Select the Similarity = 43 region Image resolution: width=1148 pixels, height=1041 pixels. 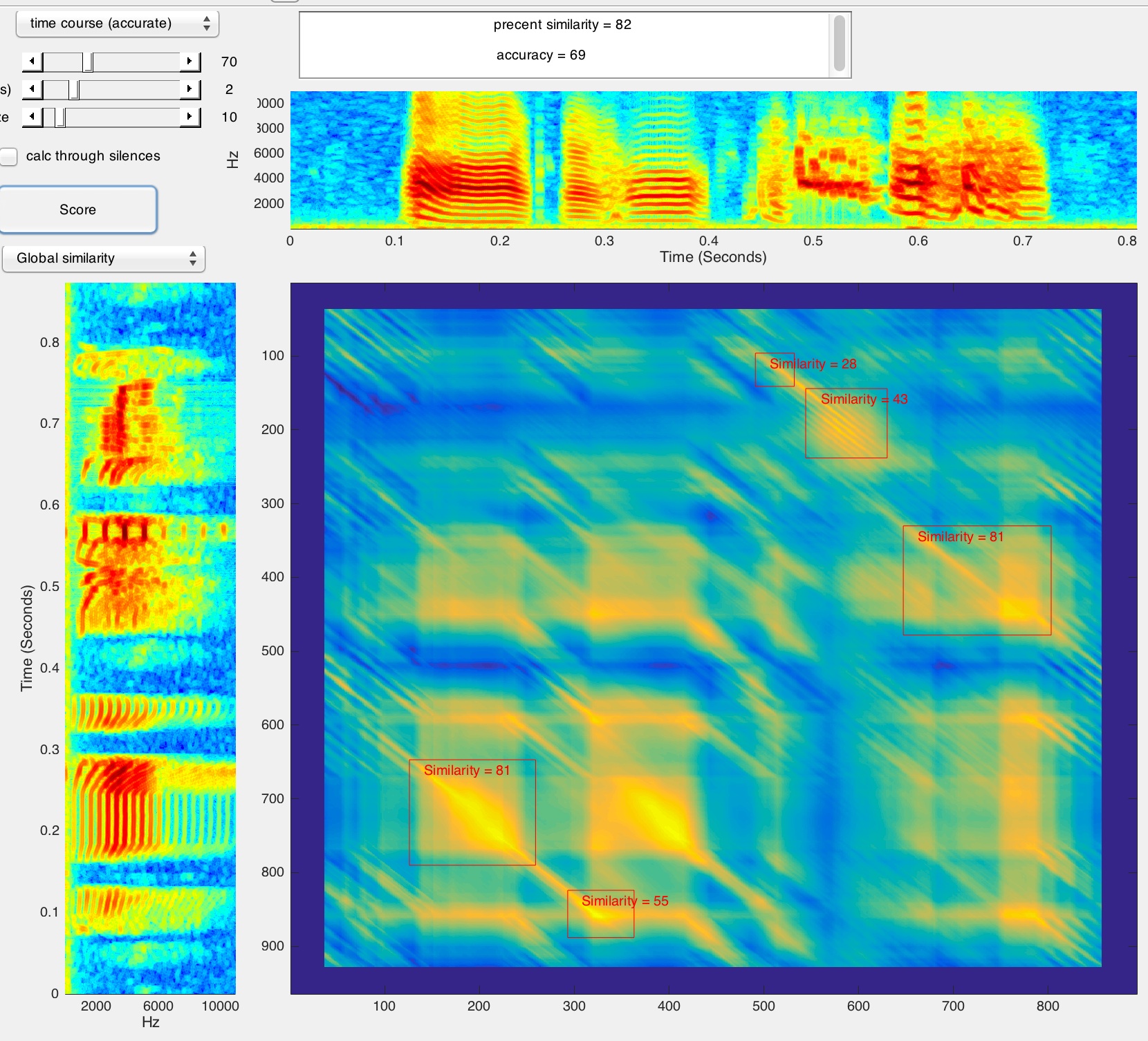point(846,430)
